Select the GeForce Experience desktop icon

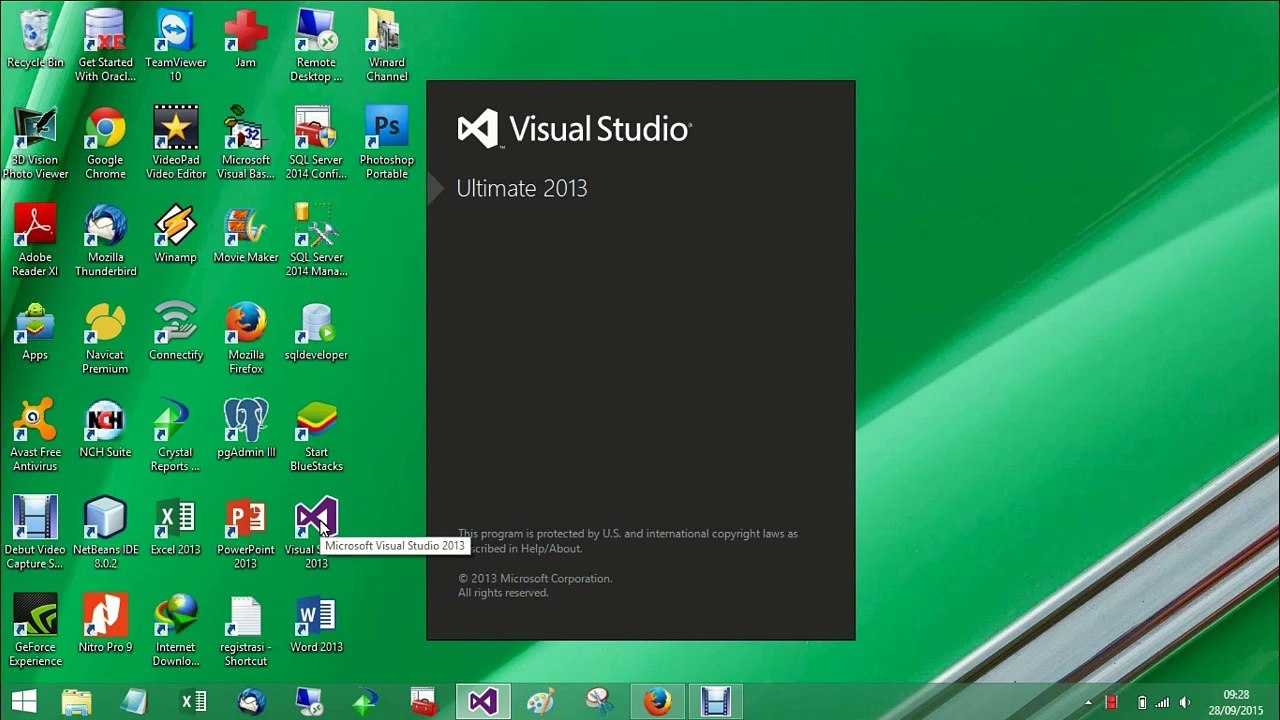tap(35, 630)
